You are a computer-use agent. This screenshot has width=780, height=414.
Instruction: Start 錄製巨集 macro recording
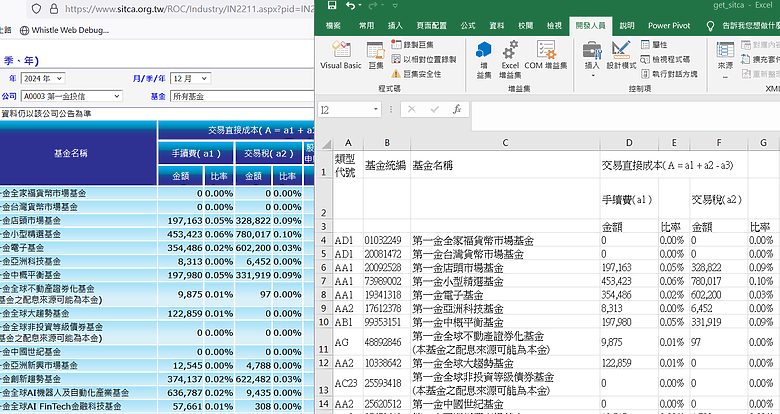coord(412,45)
